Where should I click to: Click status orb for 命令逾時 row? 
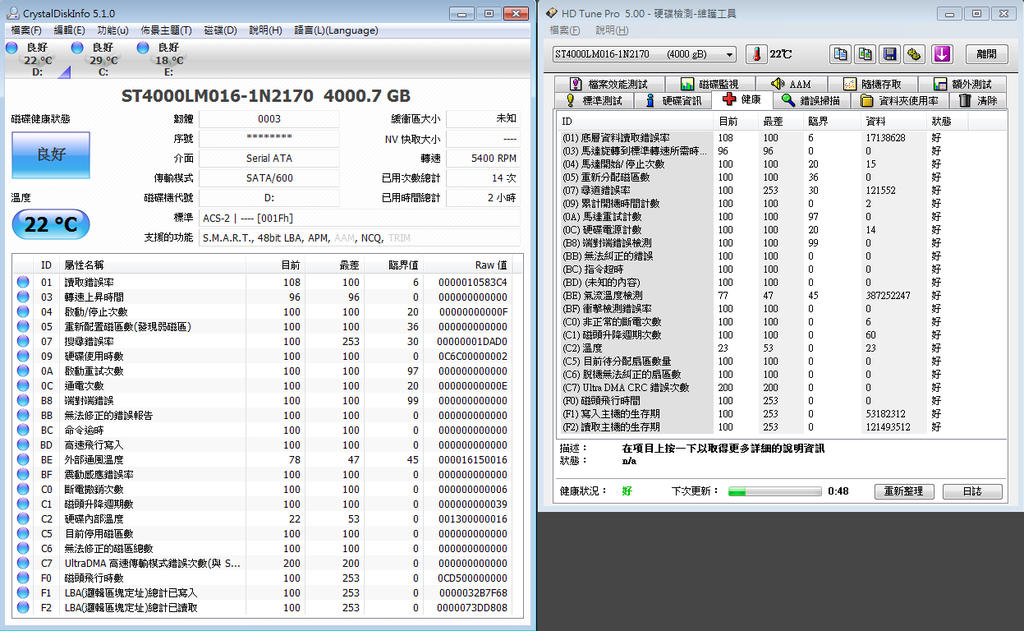pyautogui.click(x=23, y=430)
